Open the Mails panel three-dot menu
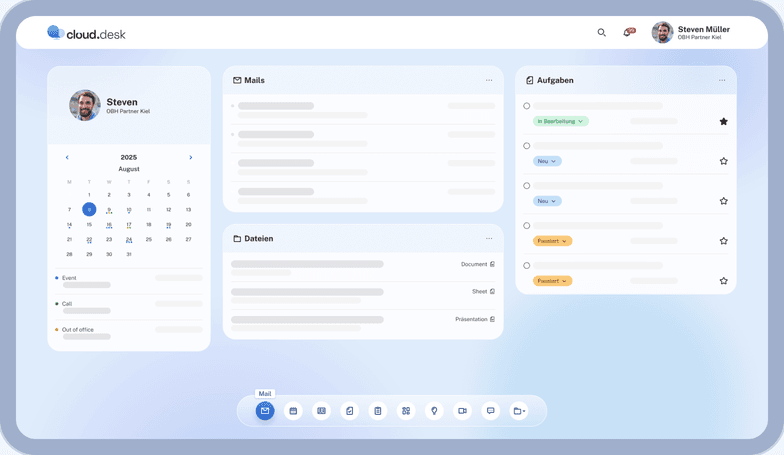The image size is (784, 455). pyautogui.click(x=489, y=80)
